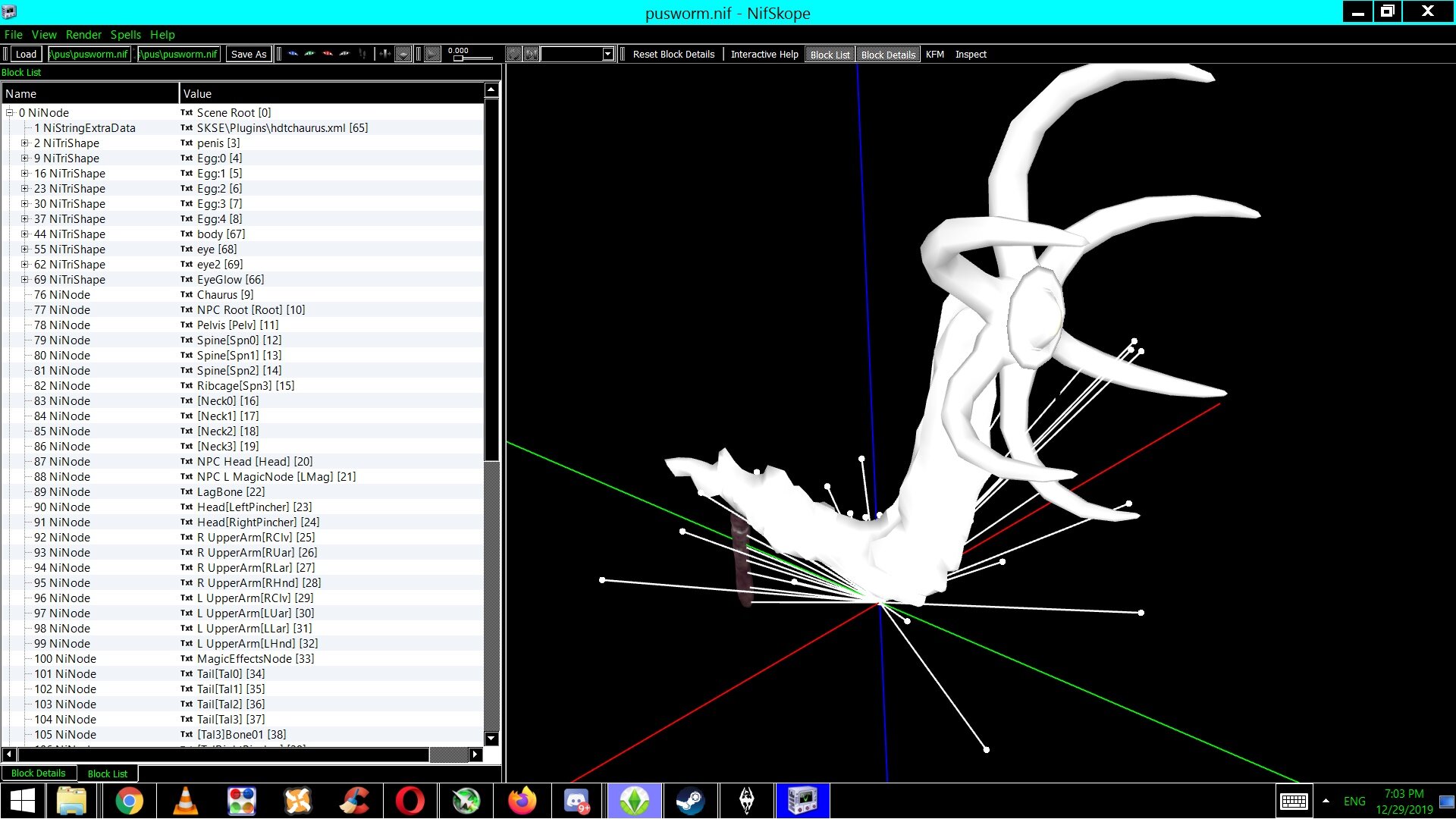Toggle the Block Details dock button in toolbar

[x=888, y=55]
